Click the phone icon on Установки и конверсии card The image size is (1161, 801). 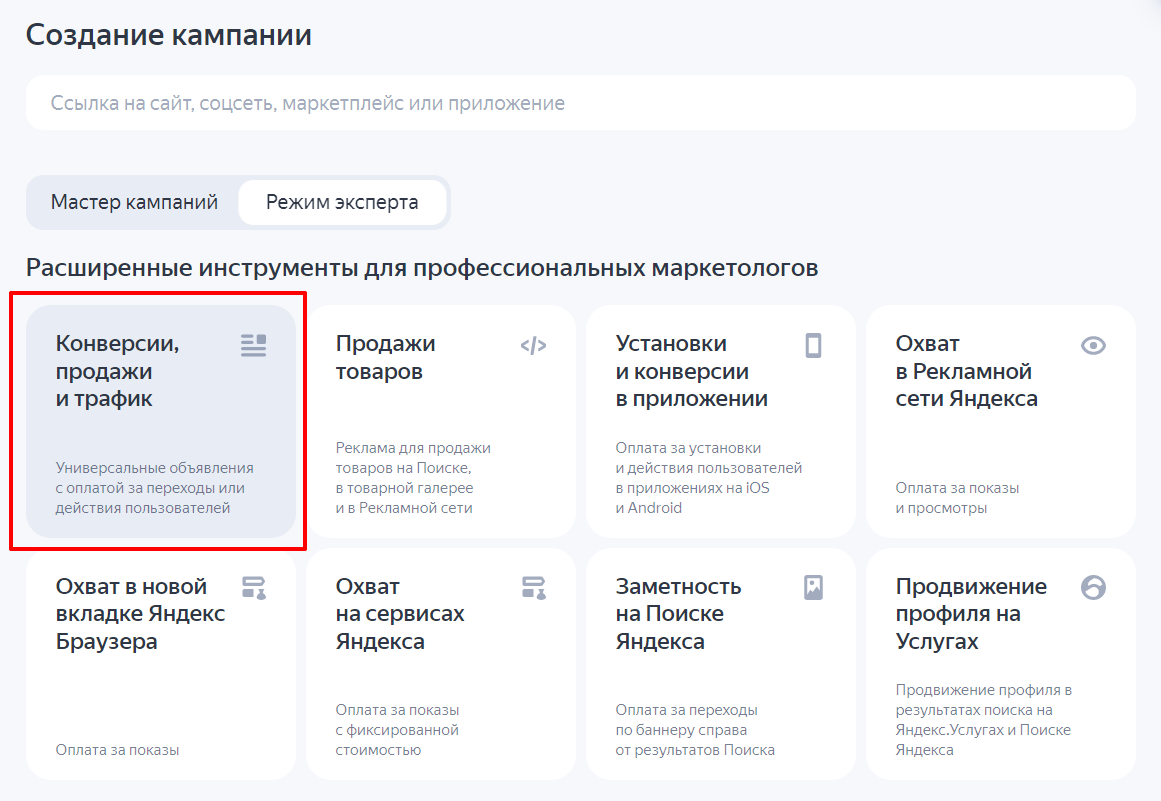[x=813, y=345]
